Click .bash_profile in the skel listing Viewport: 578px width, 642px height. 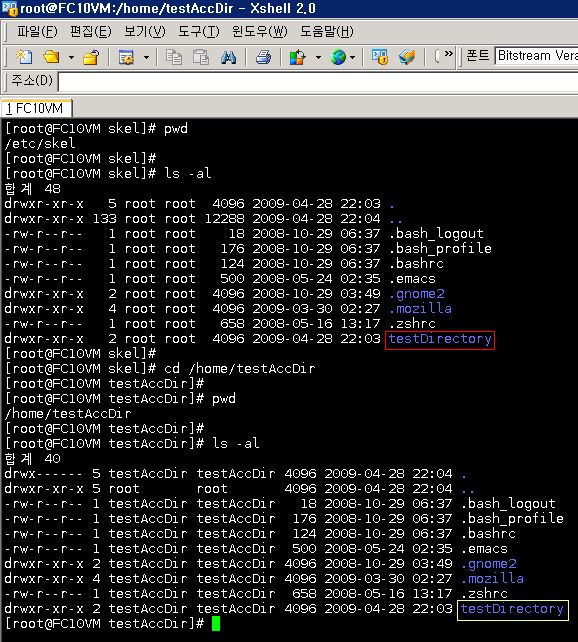pos(440,249)
